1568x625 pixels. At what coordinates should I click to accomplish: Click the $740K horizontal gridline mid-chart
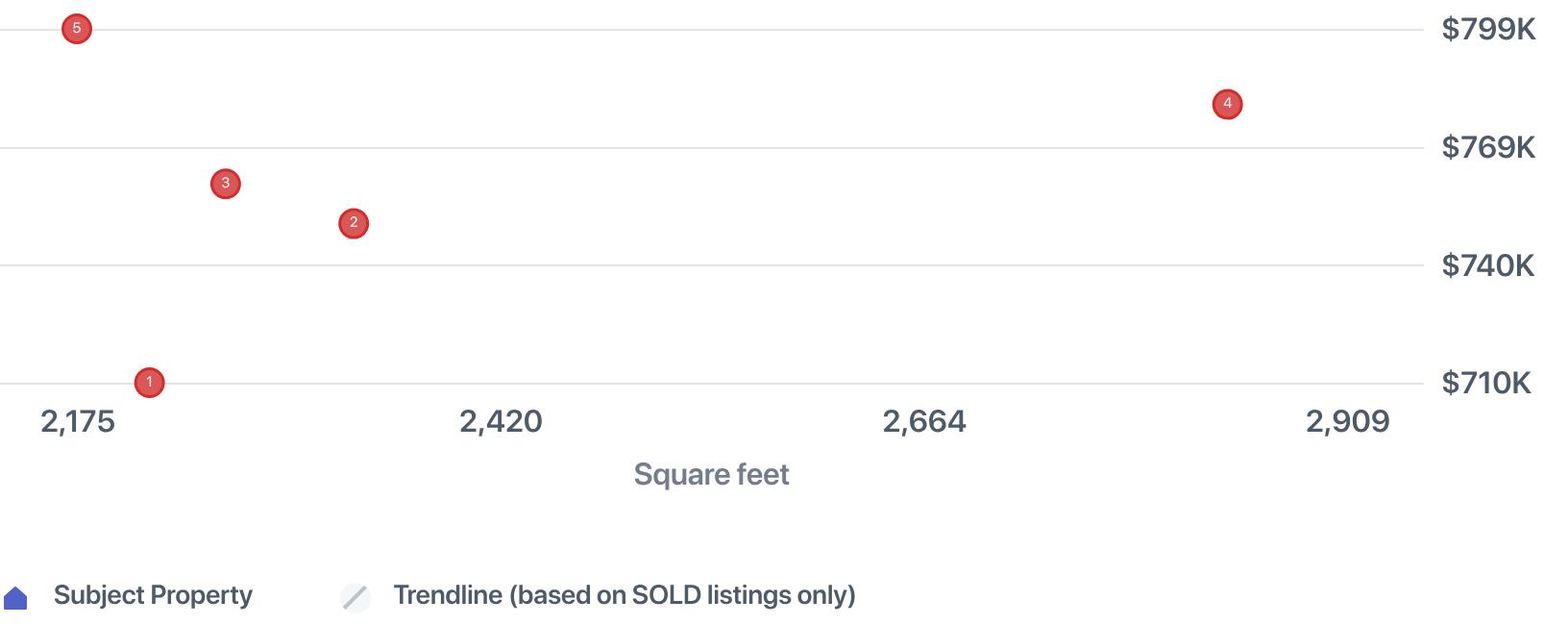click(711, 265)
